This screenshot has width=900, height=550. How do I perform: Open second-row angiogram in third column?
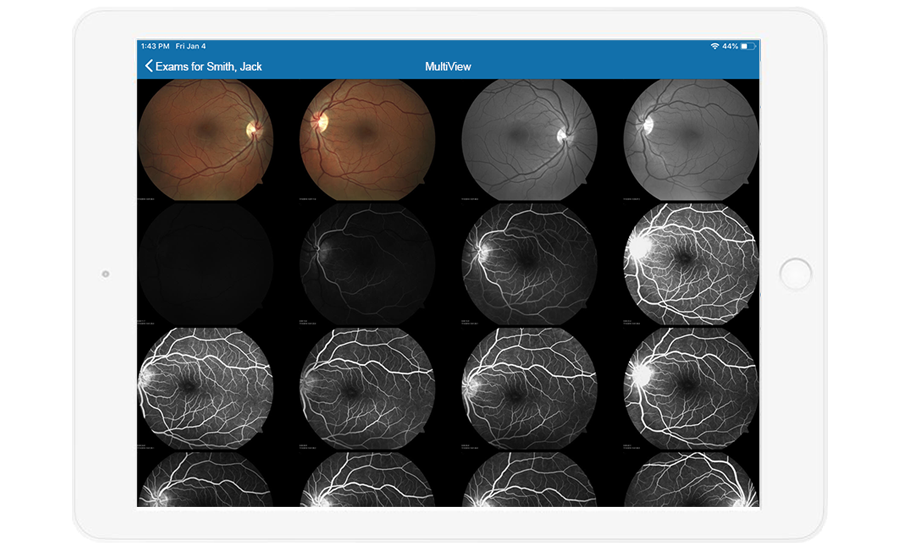pyautogui.click(x=529, y=264)
